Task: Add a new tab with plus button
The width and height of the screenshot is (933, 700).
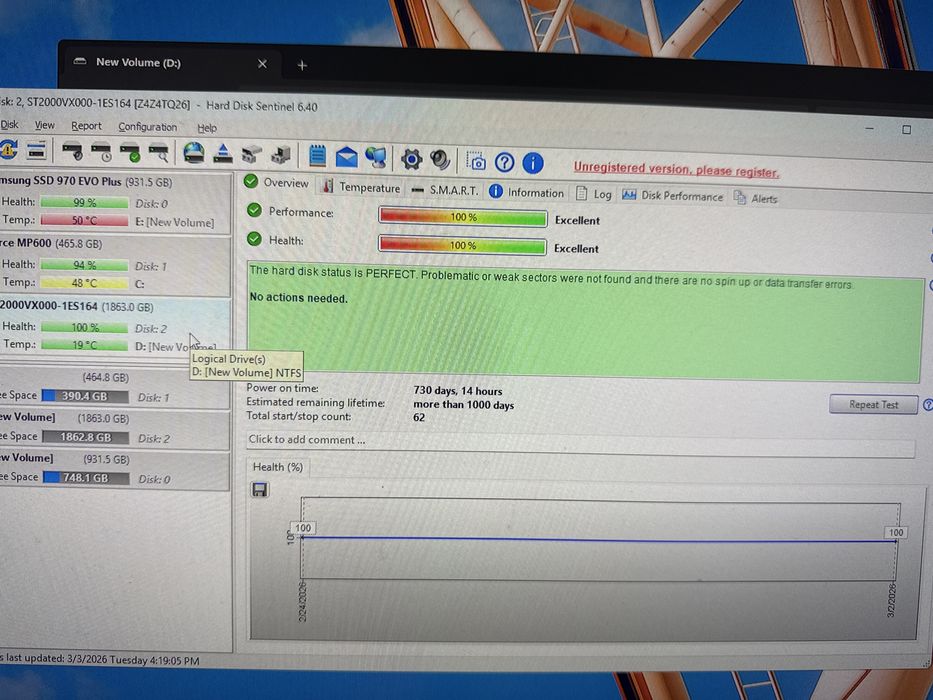Action: tap(302, 65)
